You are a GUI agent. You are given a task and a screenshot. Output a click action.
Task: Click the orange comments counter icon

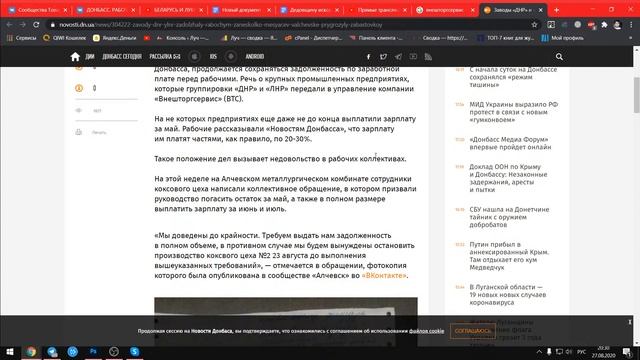pyautogui.click(x=79, y=88)
